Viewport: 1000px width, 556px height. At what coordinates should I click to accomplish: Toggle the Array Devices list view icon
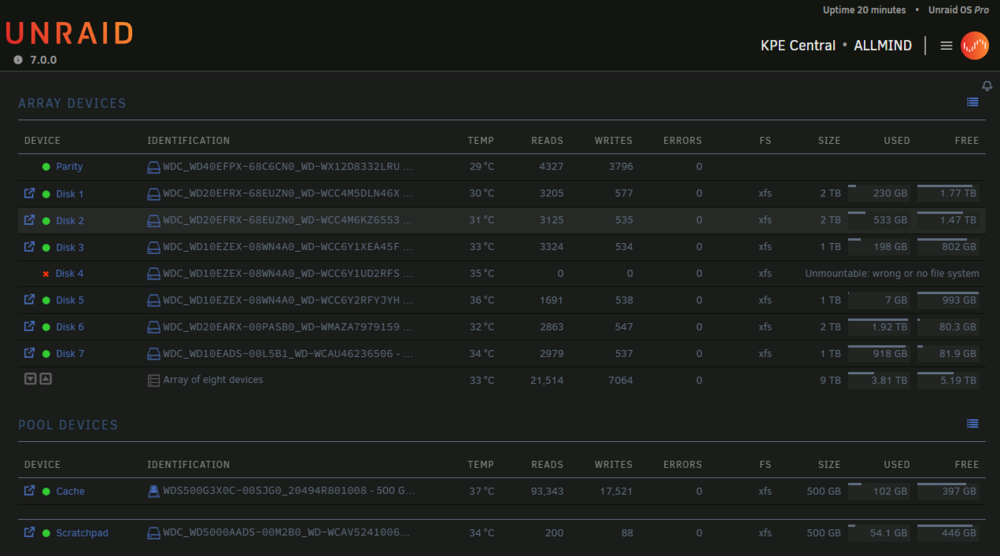(972, 102)
